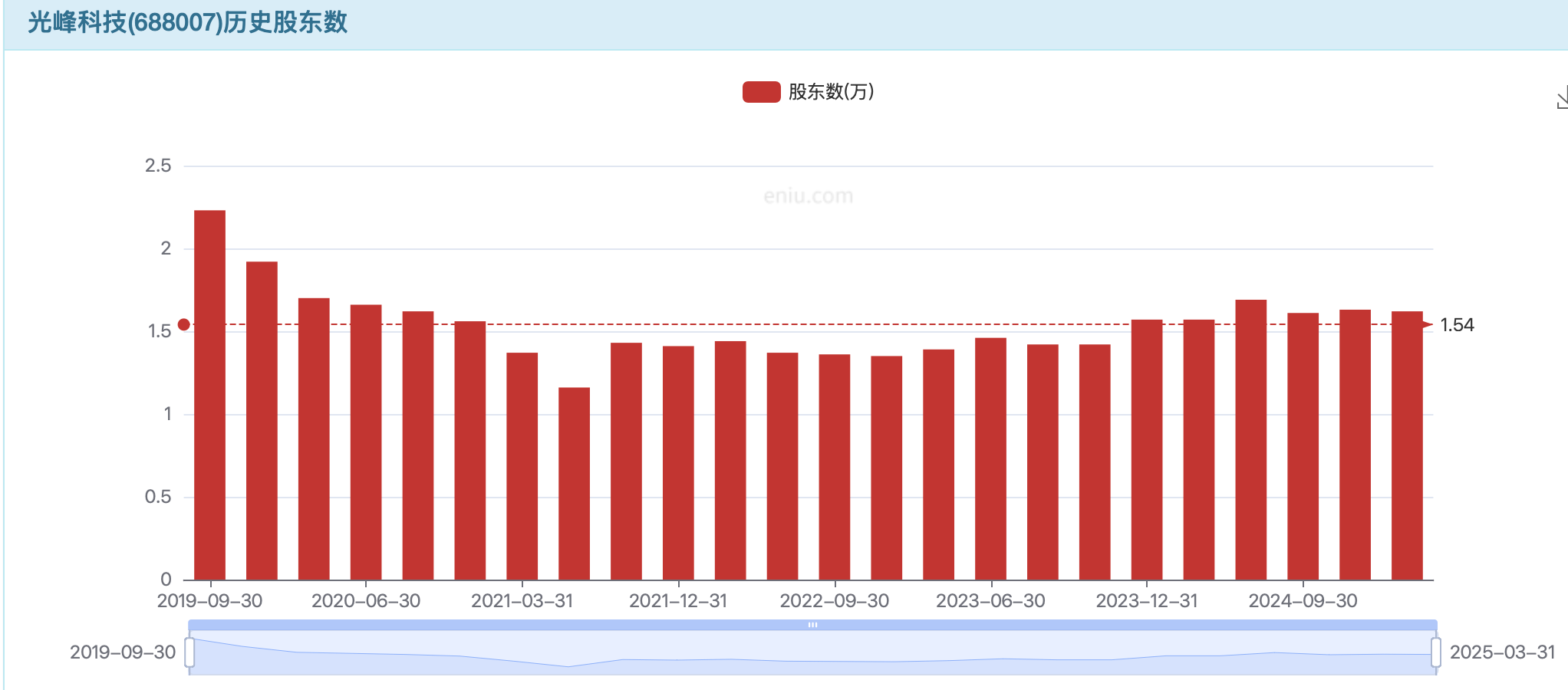This screenshot has height=690, width=1568.
Task: Click inside the zoom slider trend preview
Action: coord(812,652)
